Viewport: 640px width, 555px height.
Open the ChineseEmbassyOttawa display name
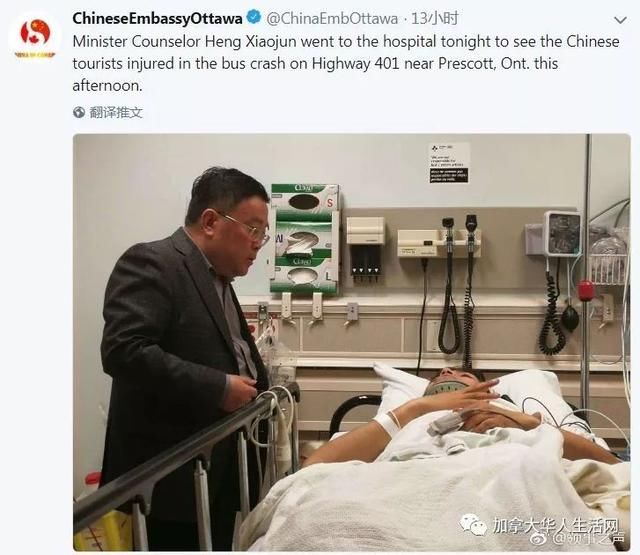[x=157, y=18]
